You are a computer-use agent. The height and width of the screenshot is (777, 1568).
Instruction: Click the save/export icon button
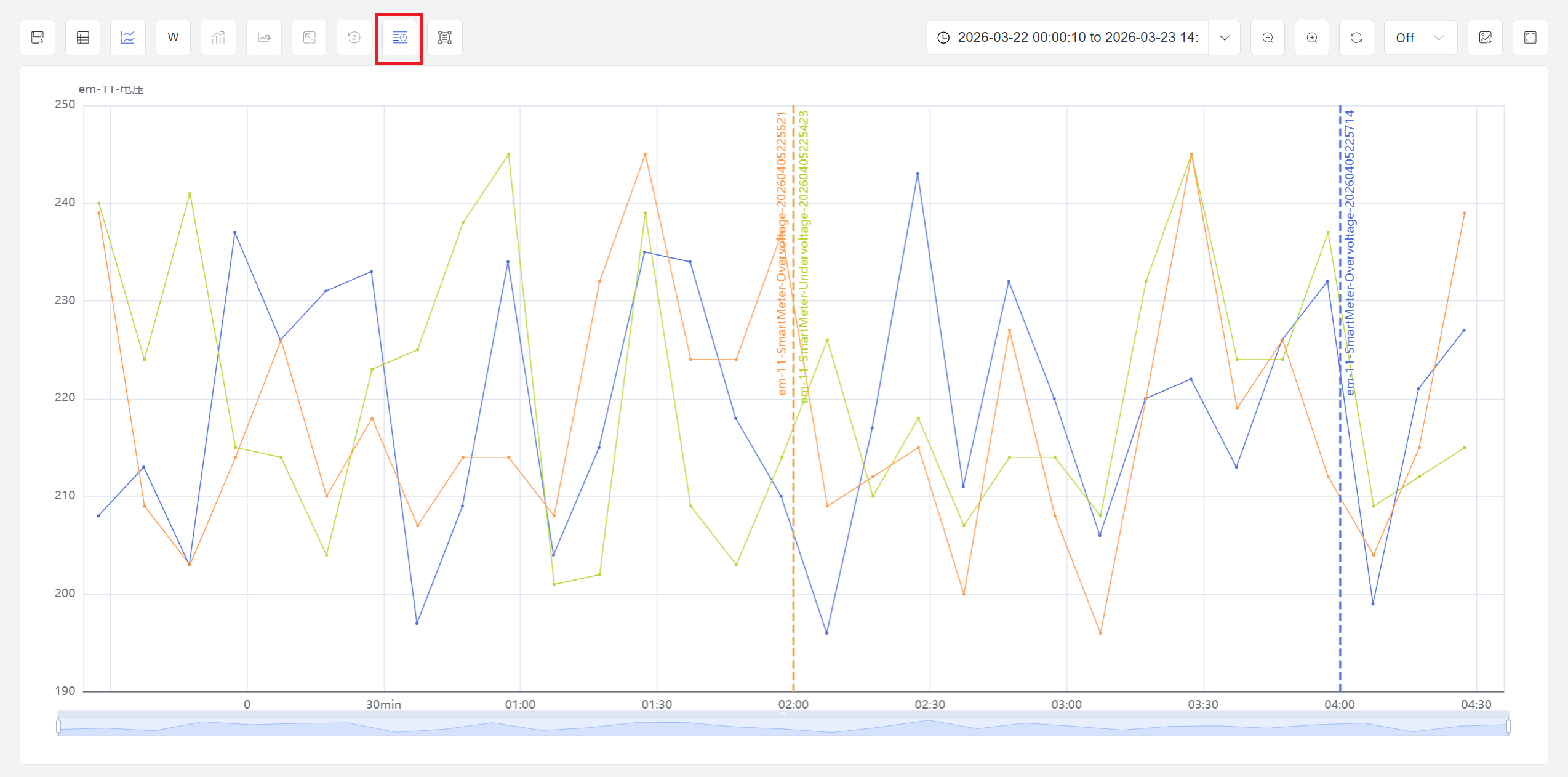38,38
